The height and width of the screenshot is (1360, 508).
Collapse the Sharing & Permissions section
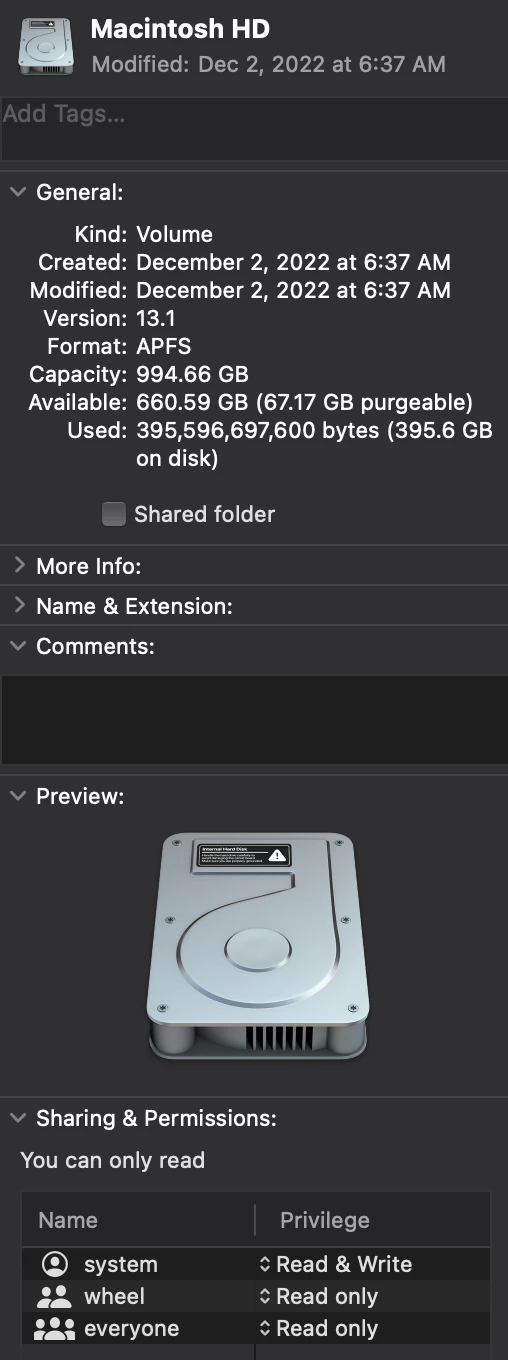pyautogui.click(x=18, y=1118)
